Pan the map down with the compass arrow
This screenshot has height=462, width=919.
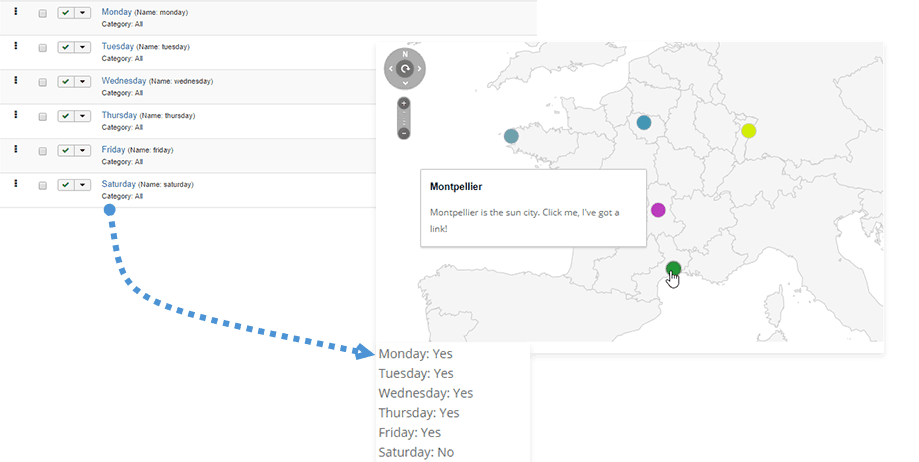pos(405,83)
